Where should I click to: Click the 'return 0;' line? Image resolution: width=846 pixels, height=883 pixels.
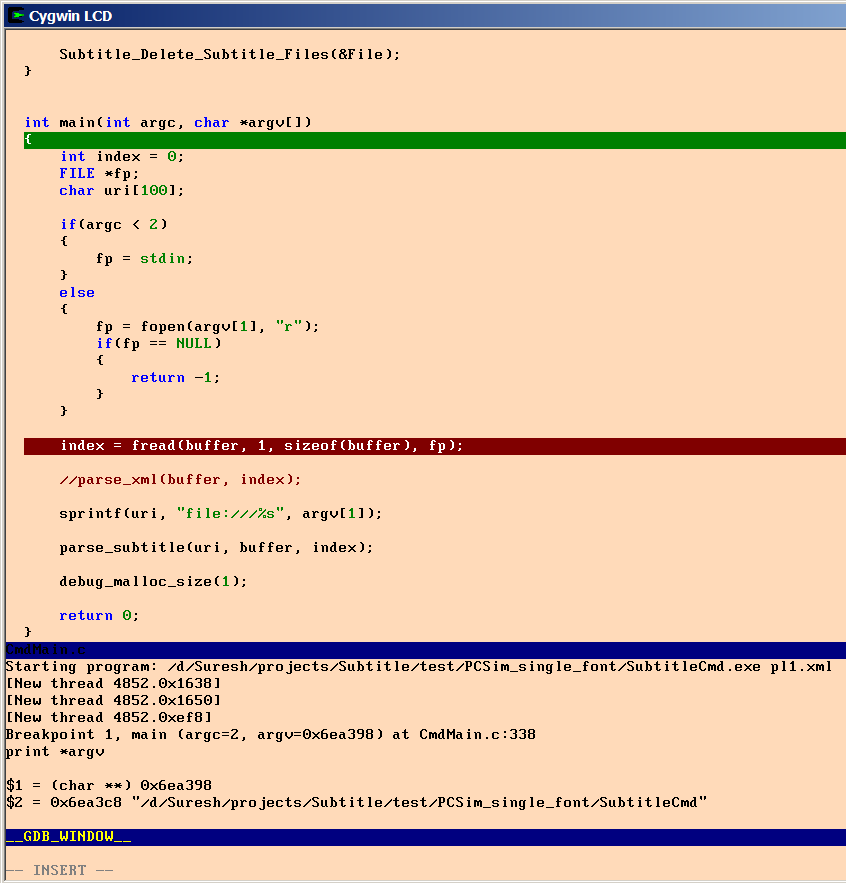(x=99, y=616)
